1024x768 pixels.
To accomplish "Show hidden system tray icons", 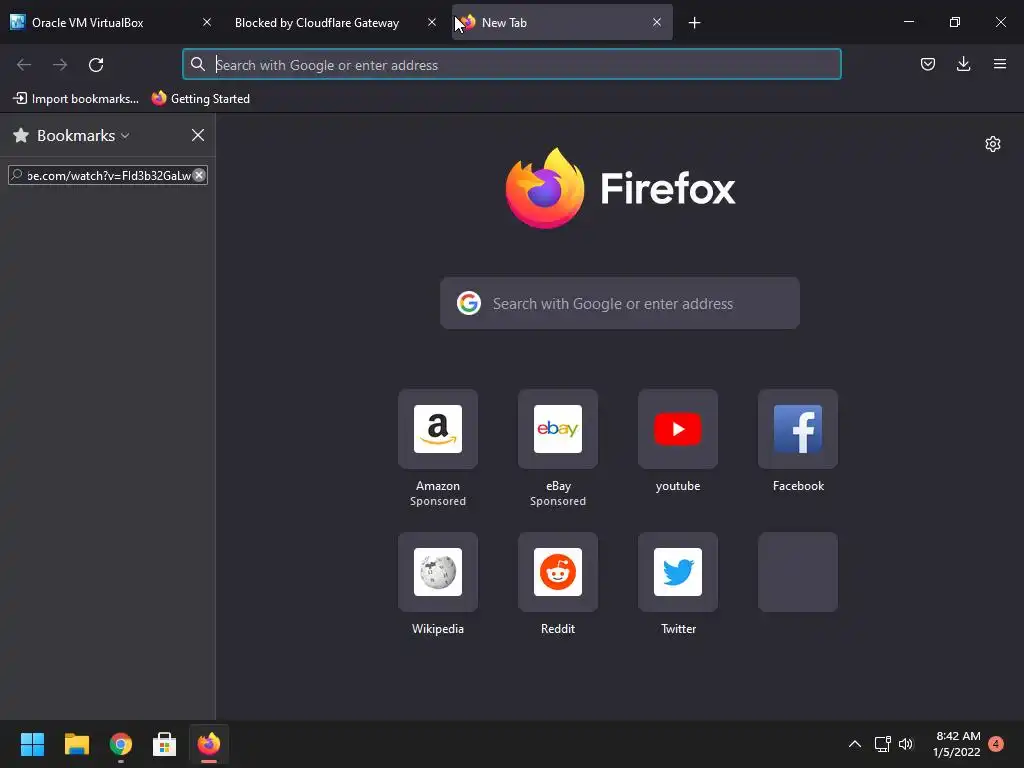I will [x=854, y=744].
